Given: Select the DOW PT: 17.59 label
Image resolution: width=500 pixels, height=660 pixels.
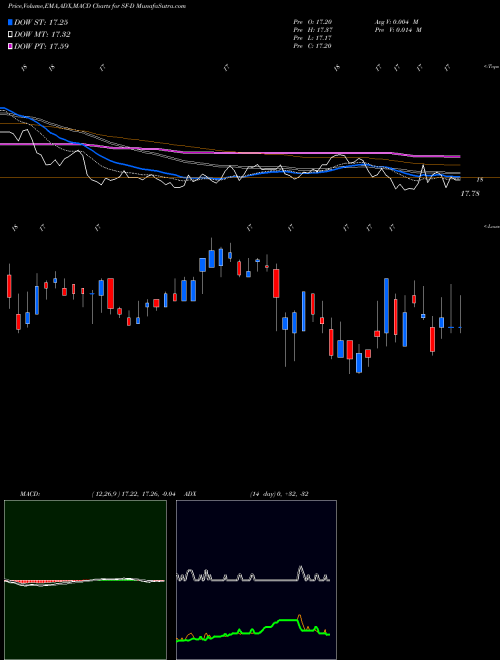Looking at the screenshot, I should click(41, 46).
